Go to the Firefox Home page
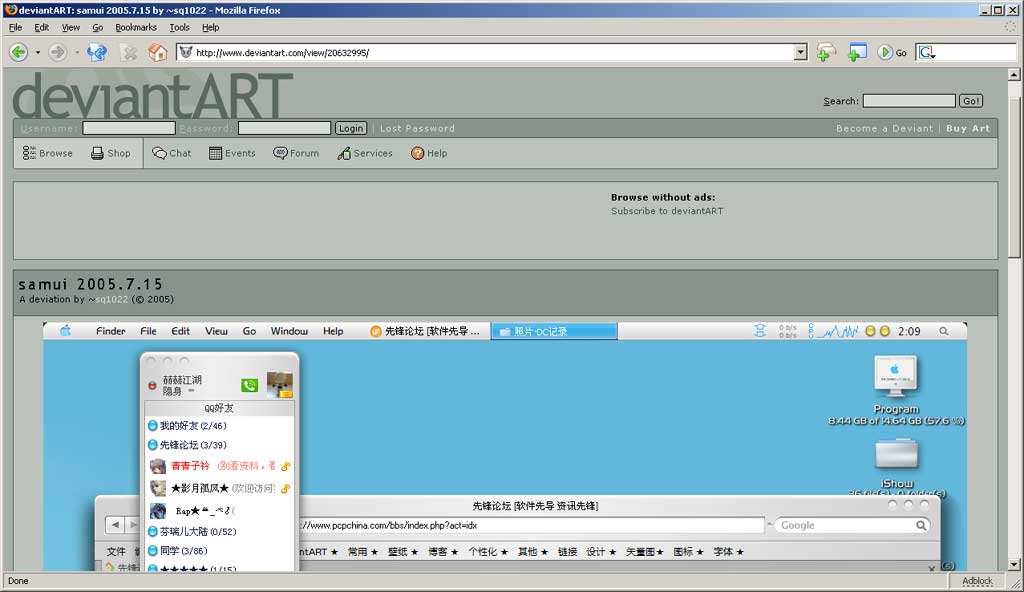This screenshot has width=1024, height=592. [x=158, y=52]
